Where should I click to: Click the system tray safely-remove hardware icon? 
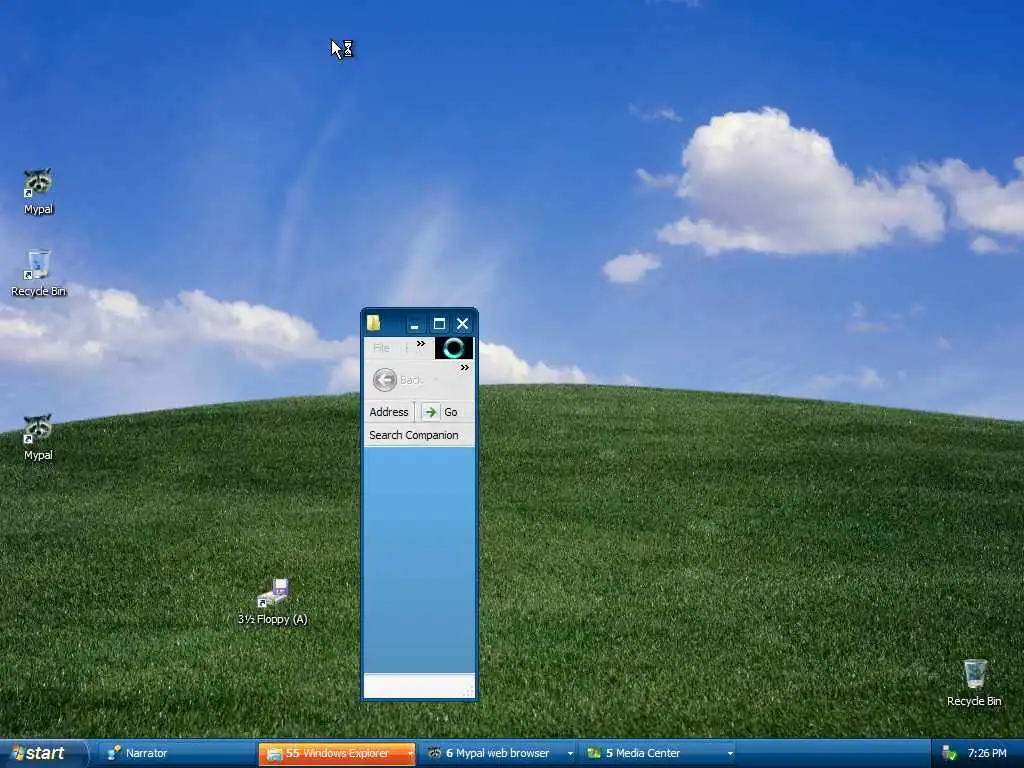click(950, 754)
